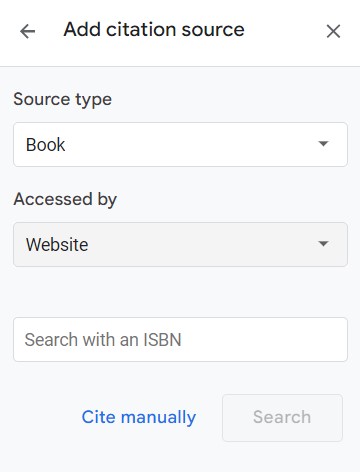Go back using the left arrow icon
360x472 pixels.
[27, 32]
